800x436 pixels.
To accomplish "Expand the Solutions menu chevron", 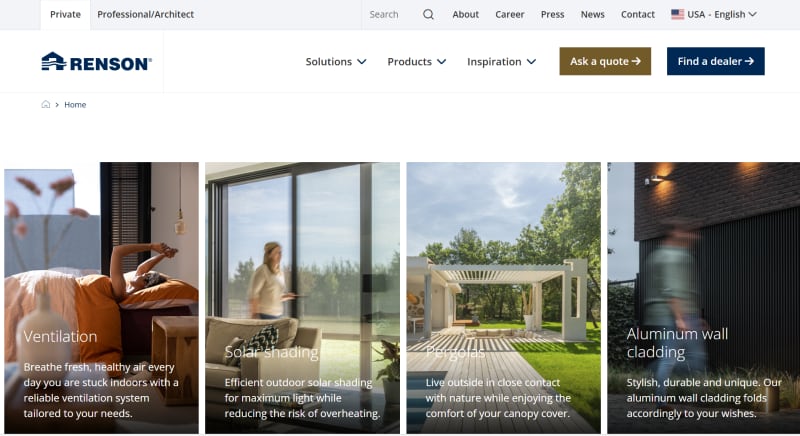I will point(362,62).
